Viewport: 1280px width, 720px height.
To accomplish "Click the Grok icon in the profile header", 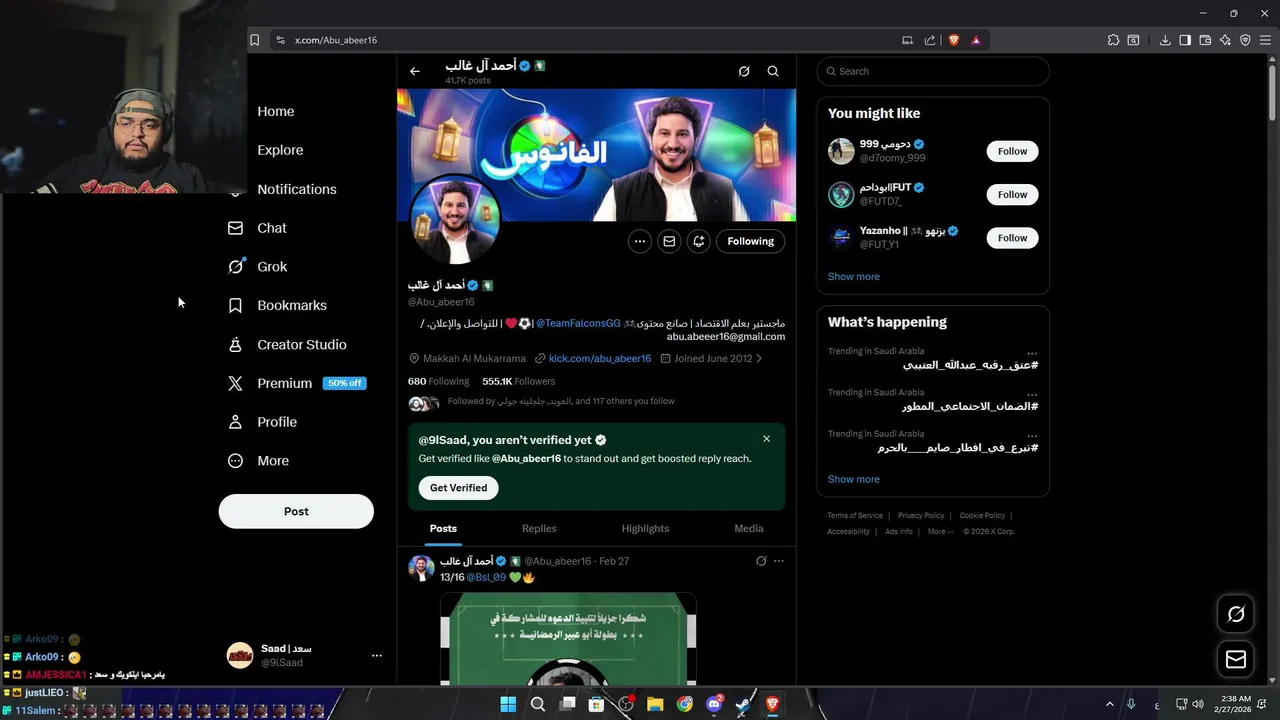I will tap(744, 71).
